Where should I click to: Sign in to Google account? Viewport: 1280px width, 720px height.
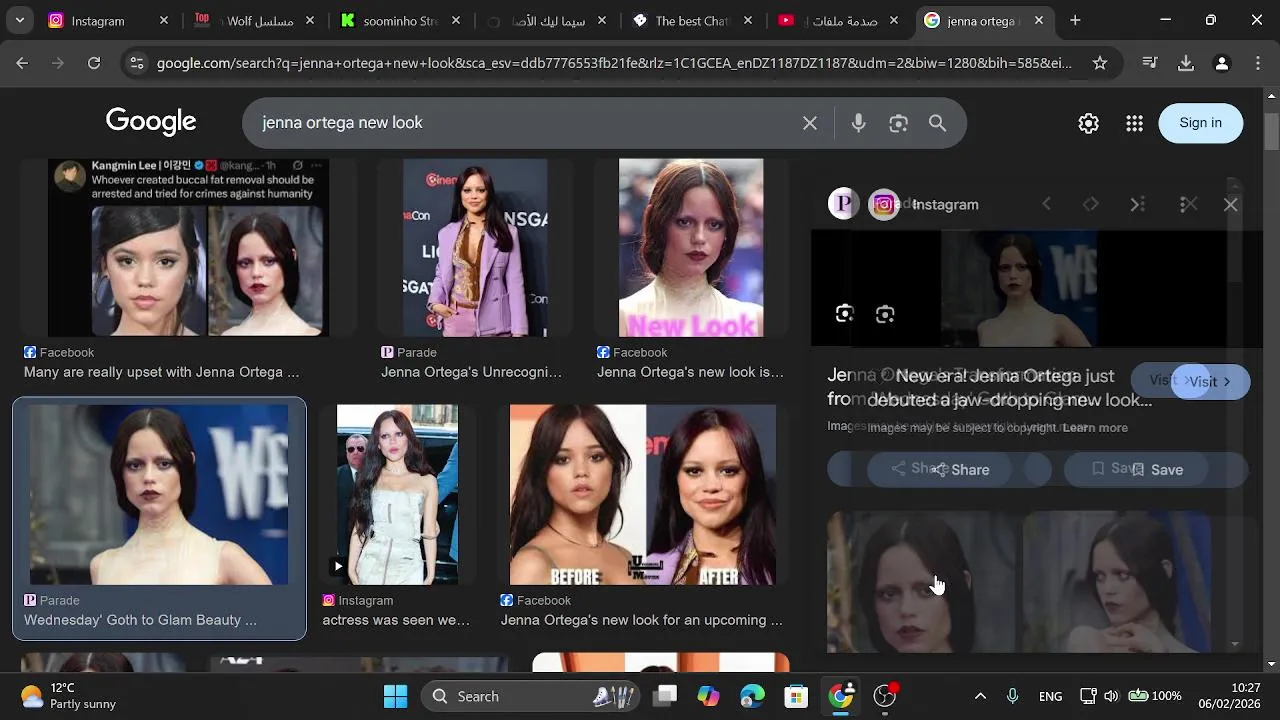point(1200,123)
